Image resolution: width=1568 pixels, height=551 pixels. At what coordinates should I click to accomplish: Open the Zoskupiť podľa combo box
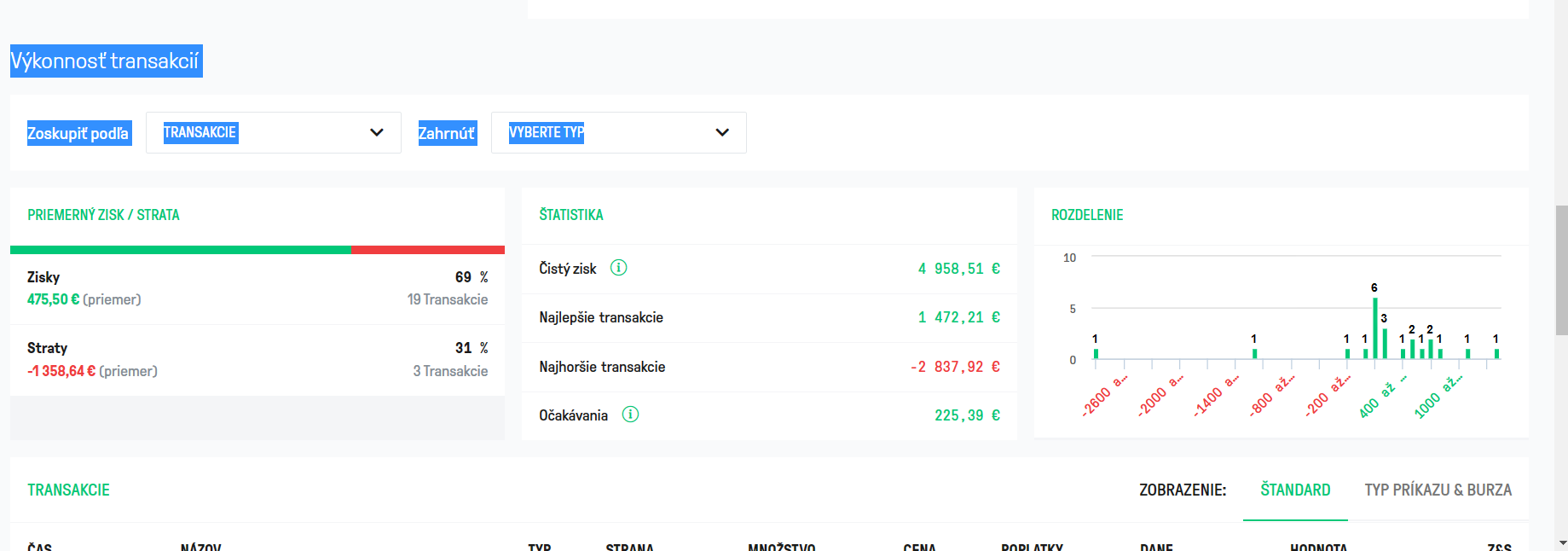[x=273, y=132]
